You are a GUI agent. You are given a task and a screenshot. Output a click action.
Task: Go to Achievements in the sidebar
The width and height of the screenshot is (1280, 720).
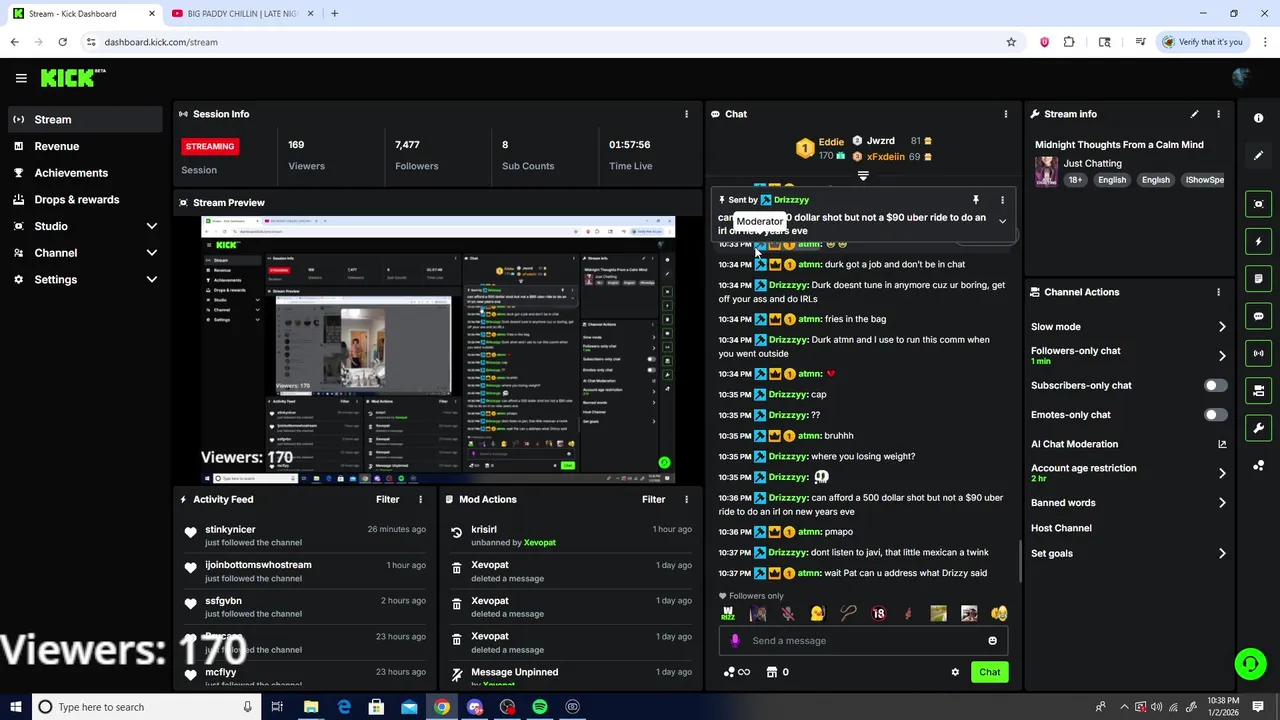point(84,173)
